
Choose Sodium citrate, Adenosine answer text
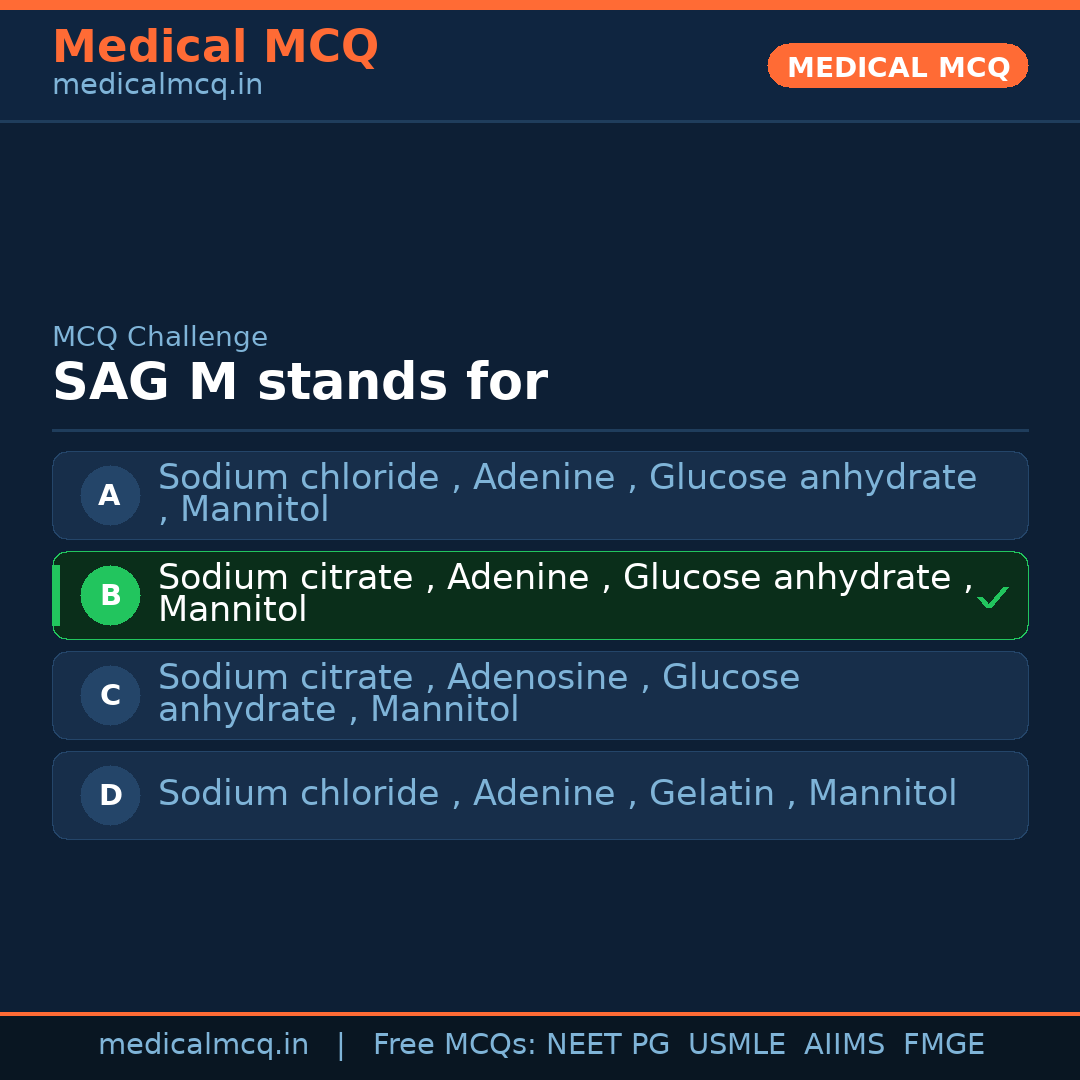coord(479,693)
